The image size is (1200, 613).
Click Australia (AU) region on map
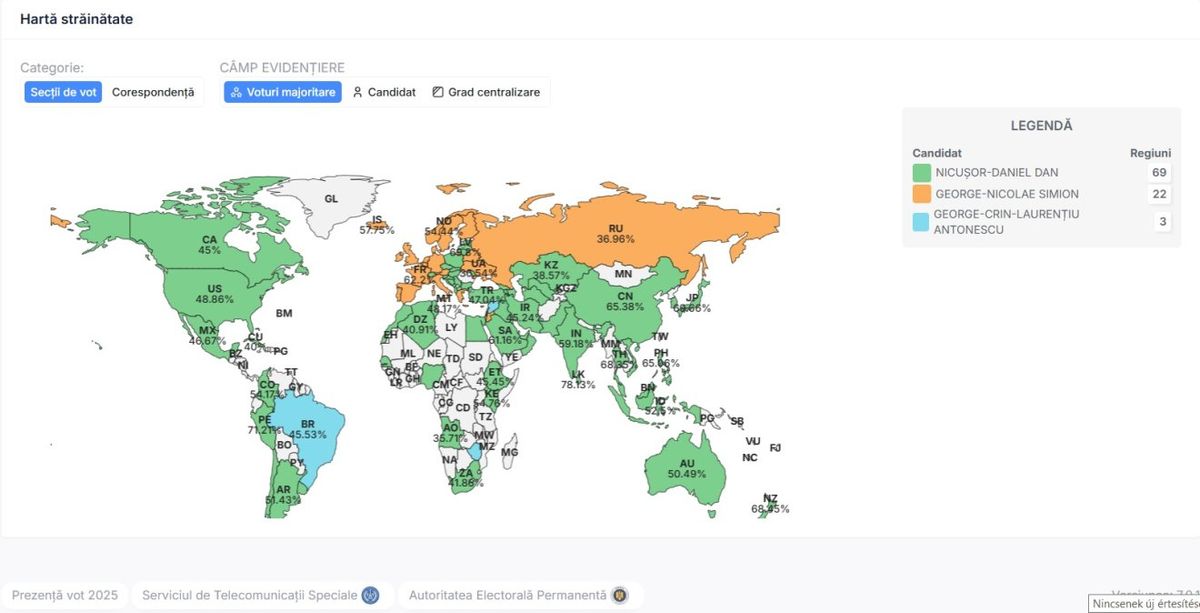[x=686, y=468]
